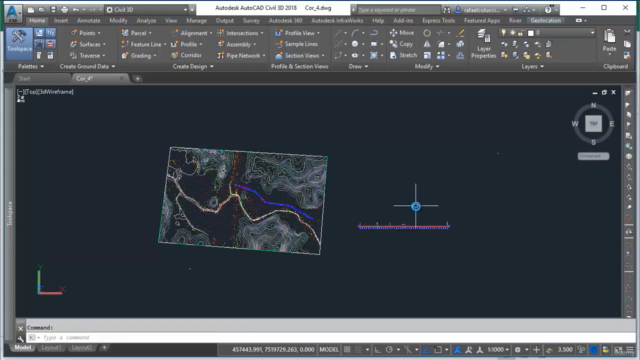640x360 pixels.
Task: Click the Sample Lines button
Action: point(297,44)
